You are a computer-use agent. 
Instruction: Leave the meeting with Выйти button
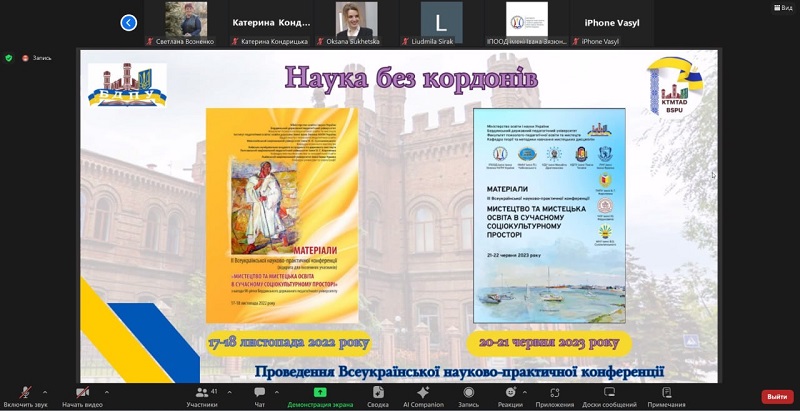tap(778, 397)
